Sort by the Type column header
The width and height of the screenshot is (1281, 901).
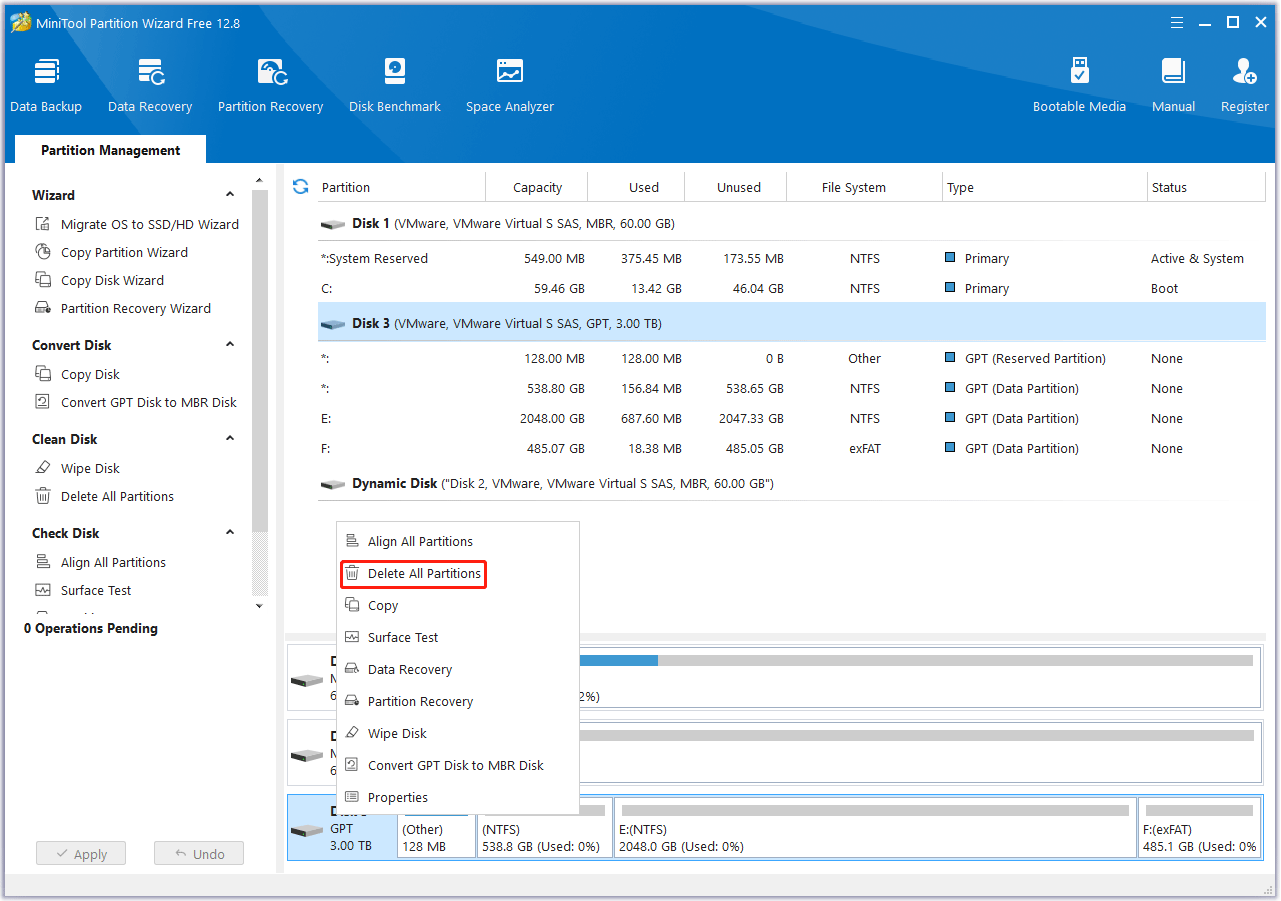1045,187
